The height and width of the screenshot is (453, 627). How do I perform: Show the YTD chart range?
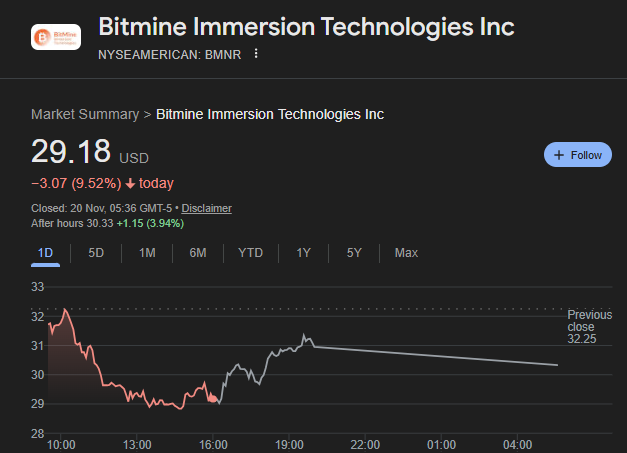[x=250, y=252]
